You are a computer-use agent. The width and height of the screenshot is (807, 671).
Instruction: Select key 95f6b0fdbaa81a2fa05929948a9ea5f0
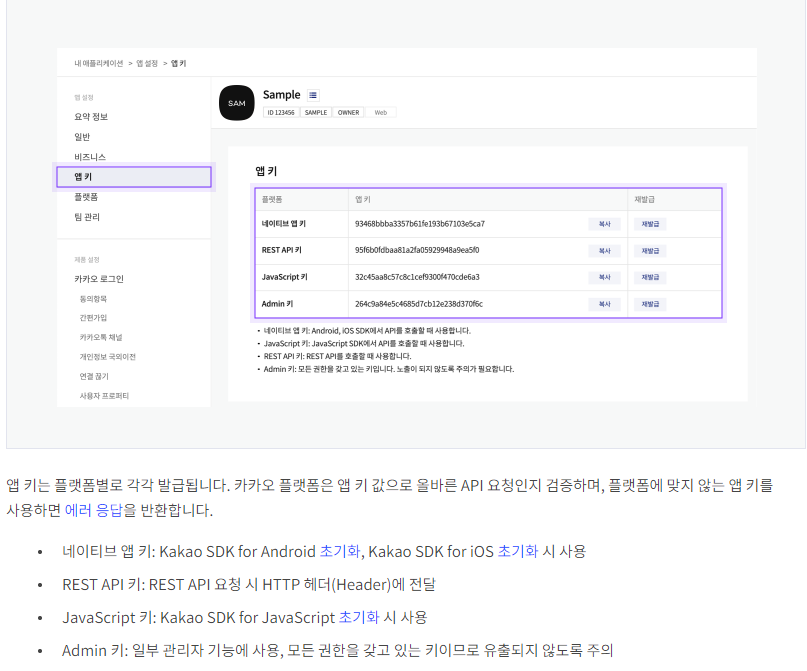point(417,250)
